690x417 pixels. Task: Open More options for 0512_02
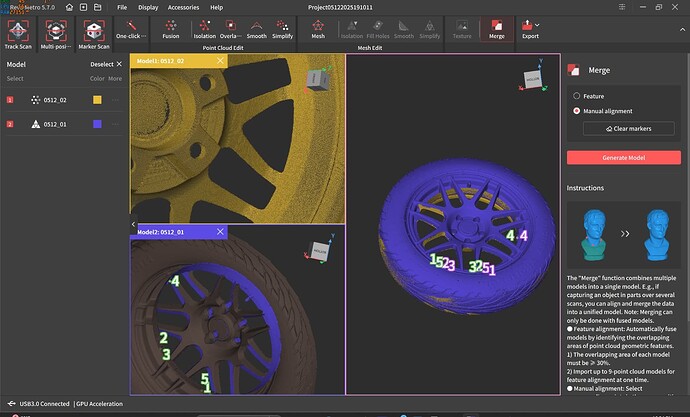pos(115,100)
